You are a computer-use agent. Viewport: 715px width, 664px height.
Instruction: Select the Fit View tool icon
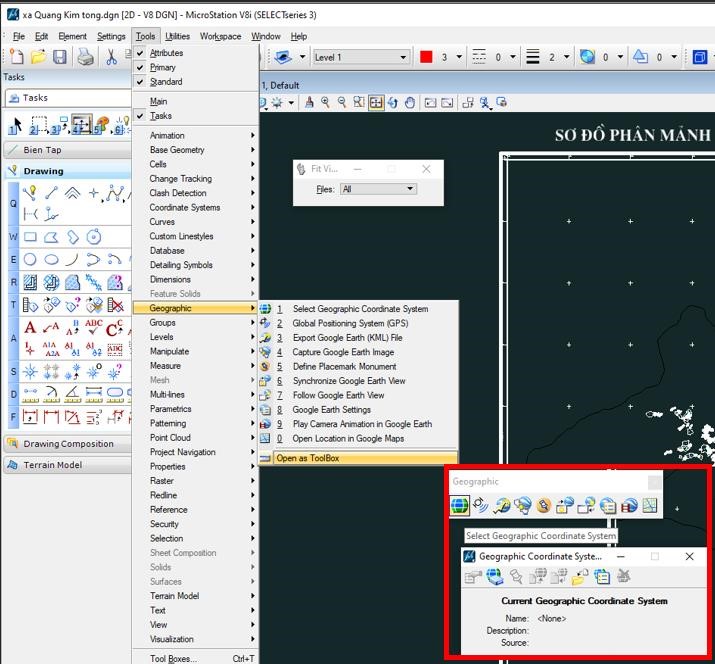(376, 103)
